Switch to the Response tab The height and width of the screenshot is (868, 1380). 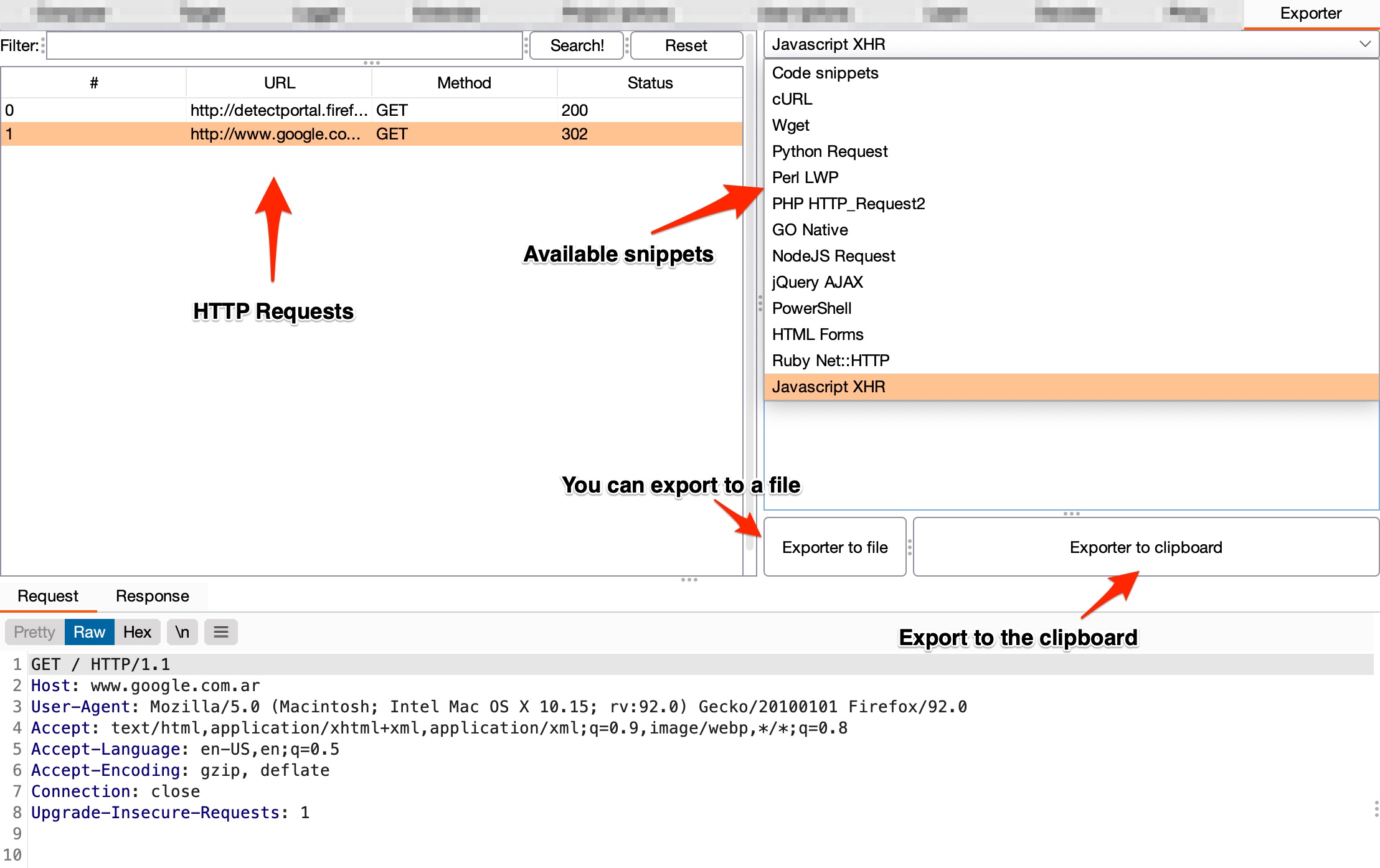(x=152, y=596)
